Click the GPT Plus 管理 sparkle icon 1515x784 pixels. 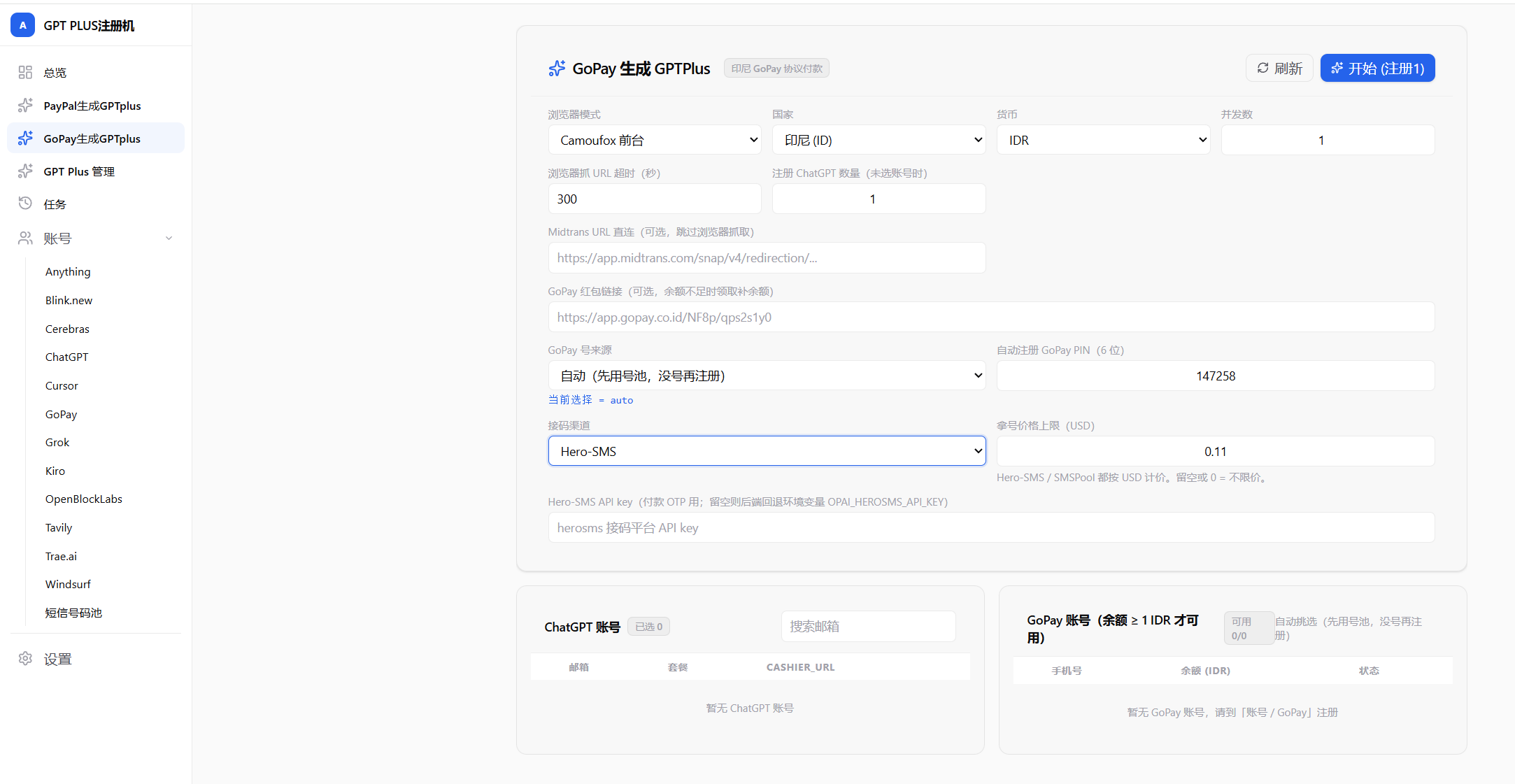pos(25,171)
